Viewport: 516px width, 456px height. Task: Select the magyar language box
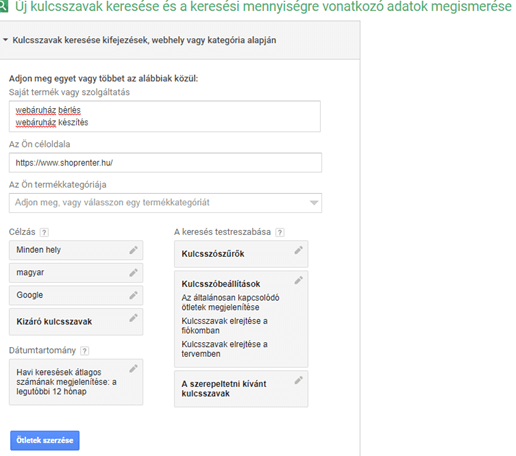[x=76, y=273]
